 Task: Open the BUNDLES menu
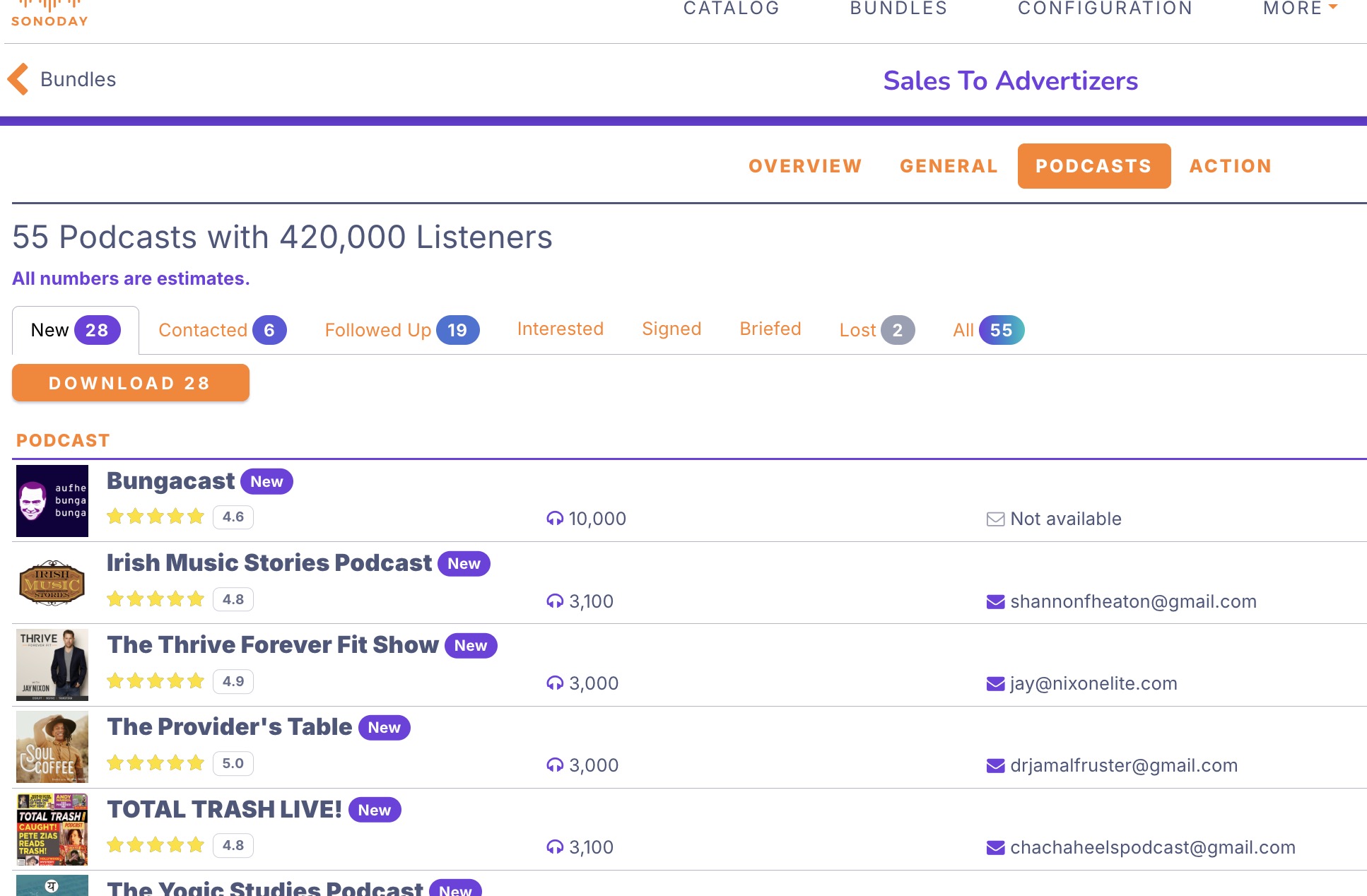coord(898,8)
